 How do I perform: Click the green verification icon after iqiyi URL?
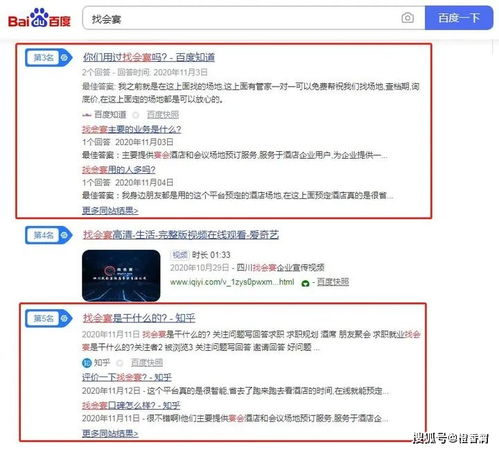305,283
